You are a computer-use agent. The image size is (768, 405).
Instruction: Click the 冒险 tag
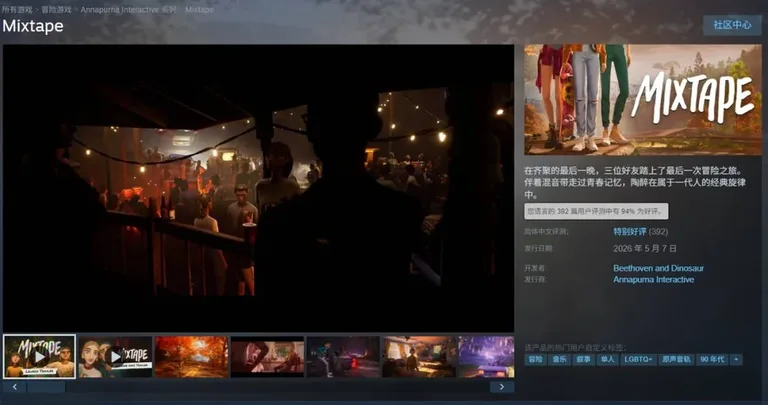[x=535, y=359]
